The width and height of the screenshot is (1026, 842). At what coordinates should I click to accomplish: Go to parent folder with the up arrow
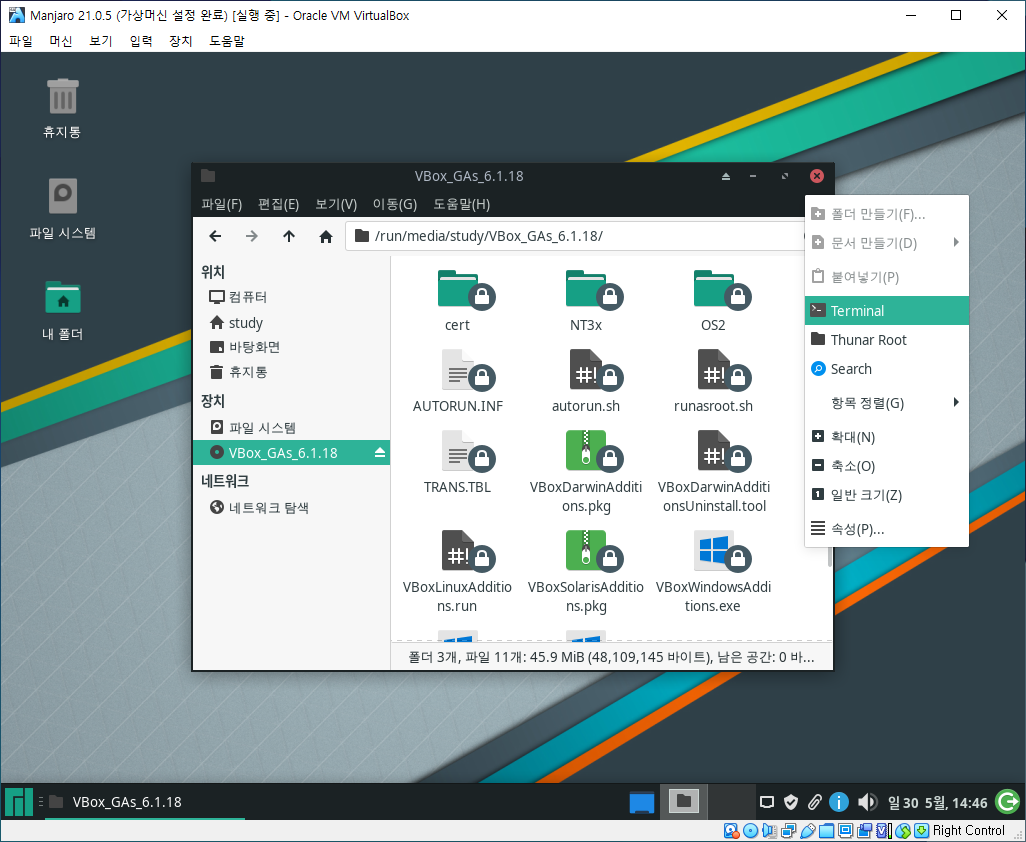pos(289,236)
